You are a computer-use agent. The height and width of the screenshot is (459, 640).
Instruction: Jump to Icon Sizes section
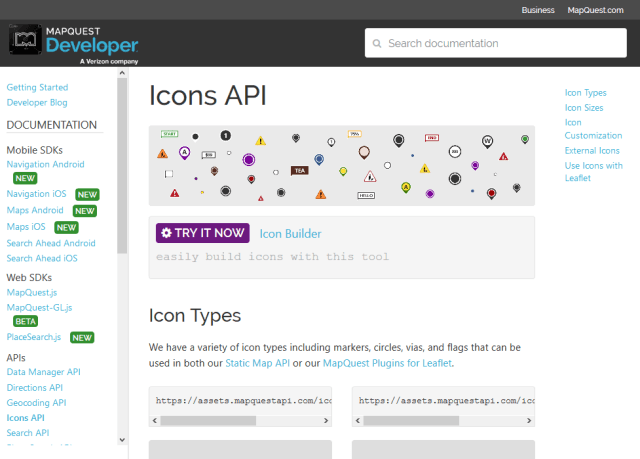point(584,108)
